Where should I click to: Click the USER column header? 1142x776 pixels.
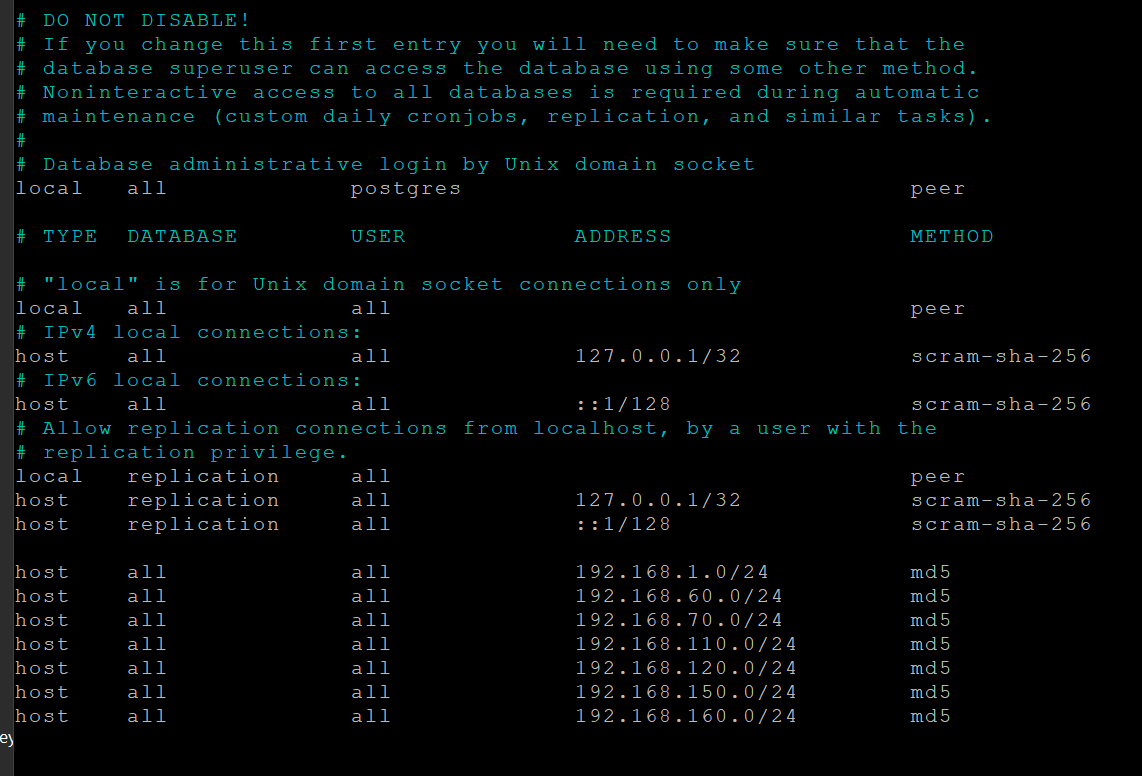(378, 237)
